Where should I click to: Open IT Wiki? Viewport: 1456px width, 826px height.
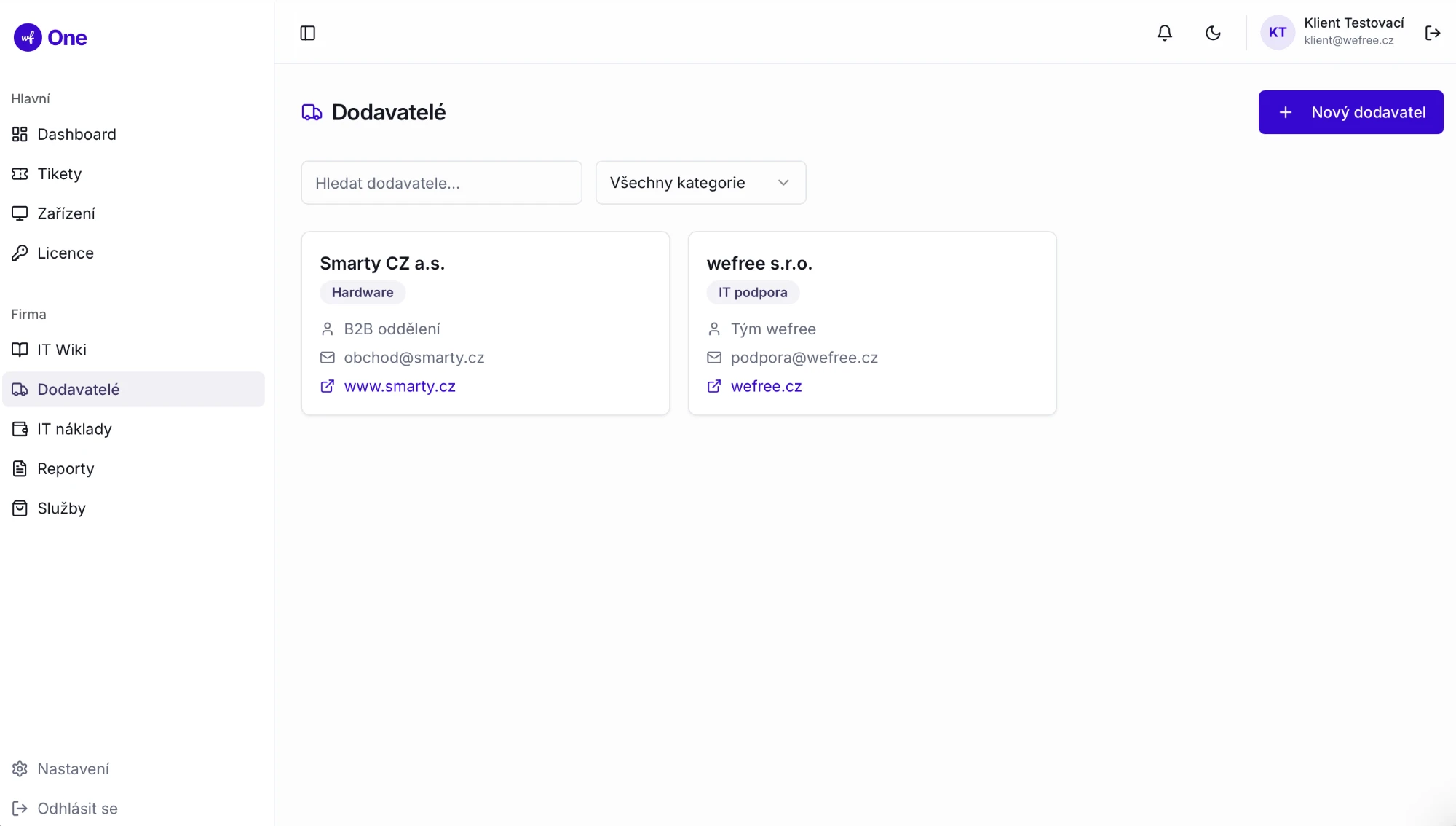tap(134, 350)
